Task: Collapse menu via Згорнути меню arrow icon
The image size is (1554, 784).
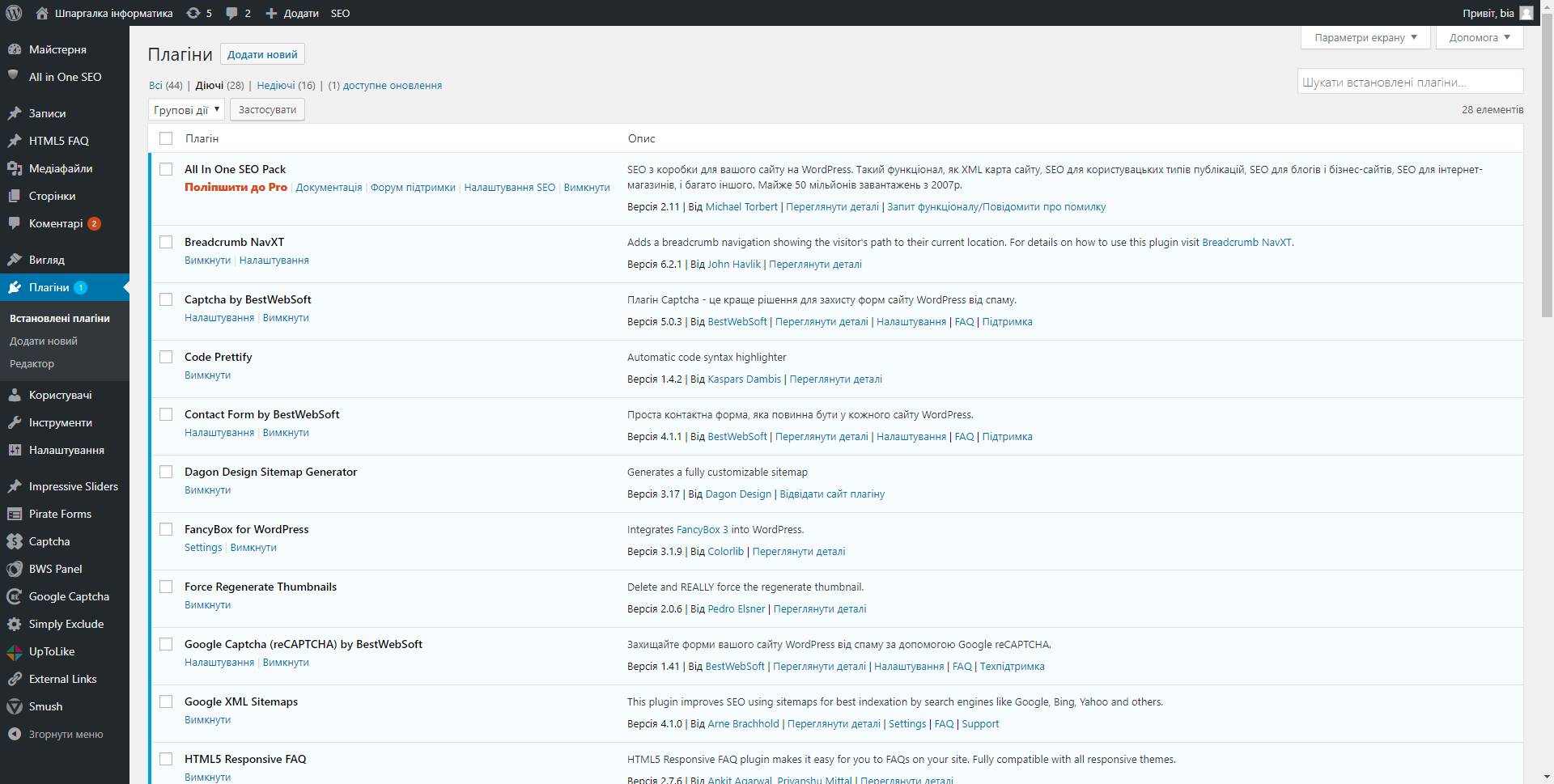Action: (x=14, y=734)
